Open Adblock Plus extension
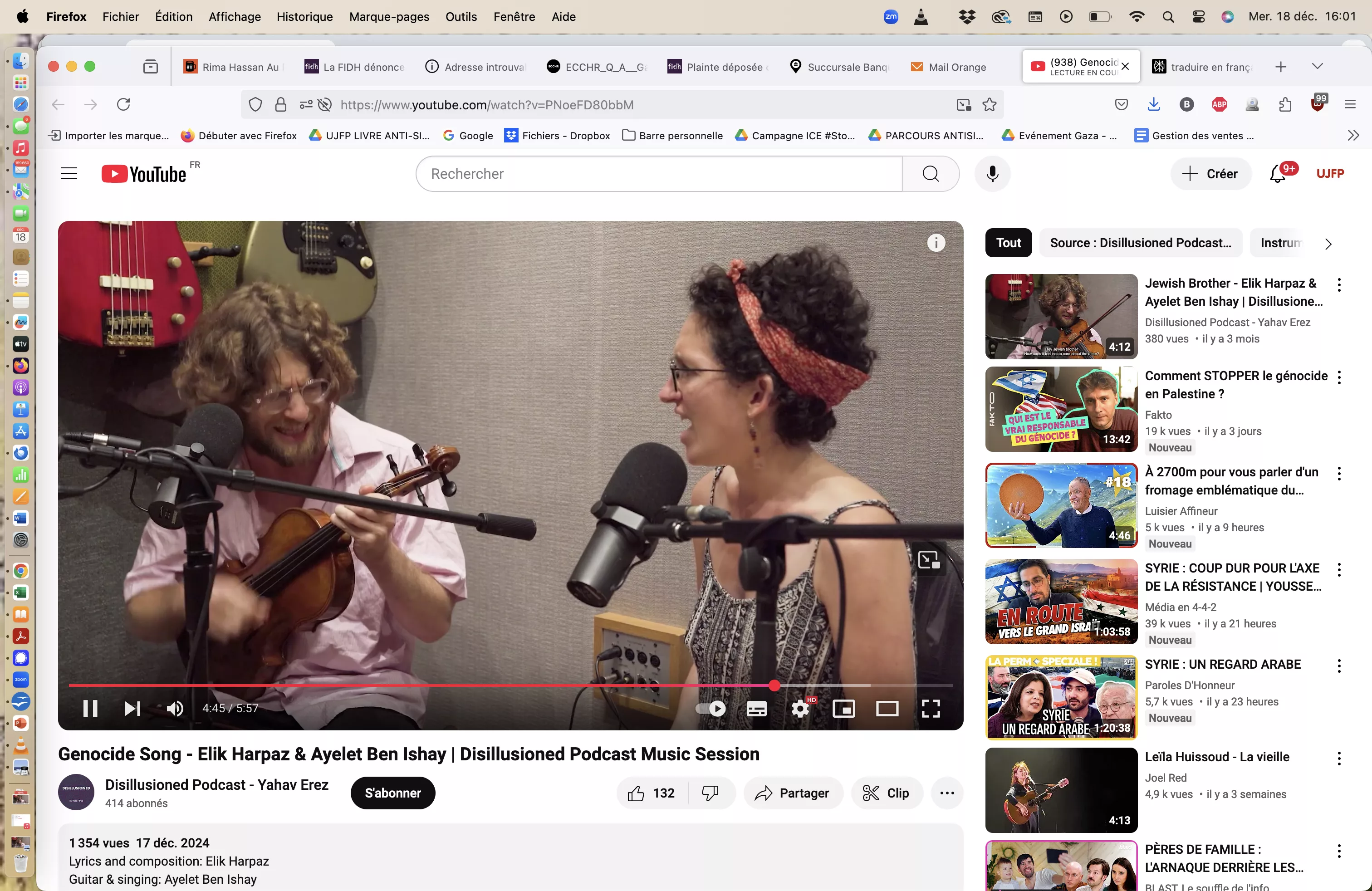The height and width of the screenshot is (891, 1372). coord(1219,104)
